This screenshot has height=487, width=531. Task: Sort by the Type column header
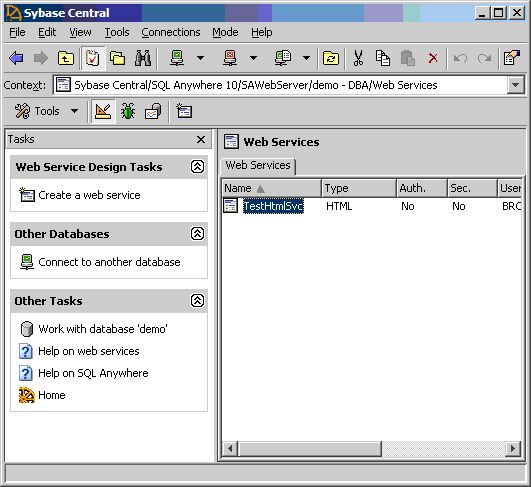(359, 188)
